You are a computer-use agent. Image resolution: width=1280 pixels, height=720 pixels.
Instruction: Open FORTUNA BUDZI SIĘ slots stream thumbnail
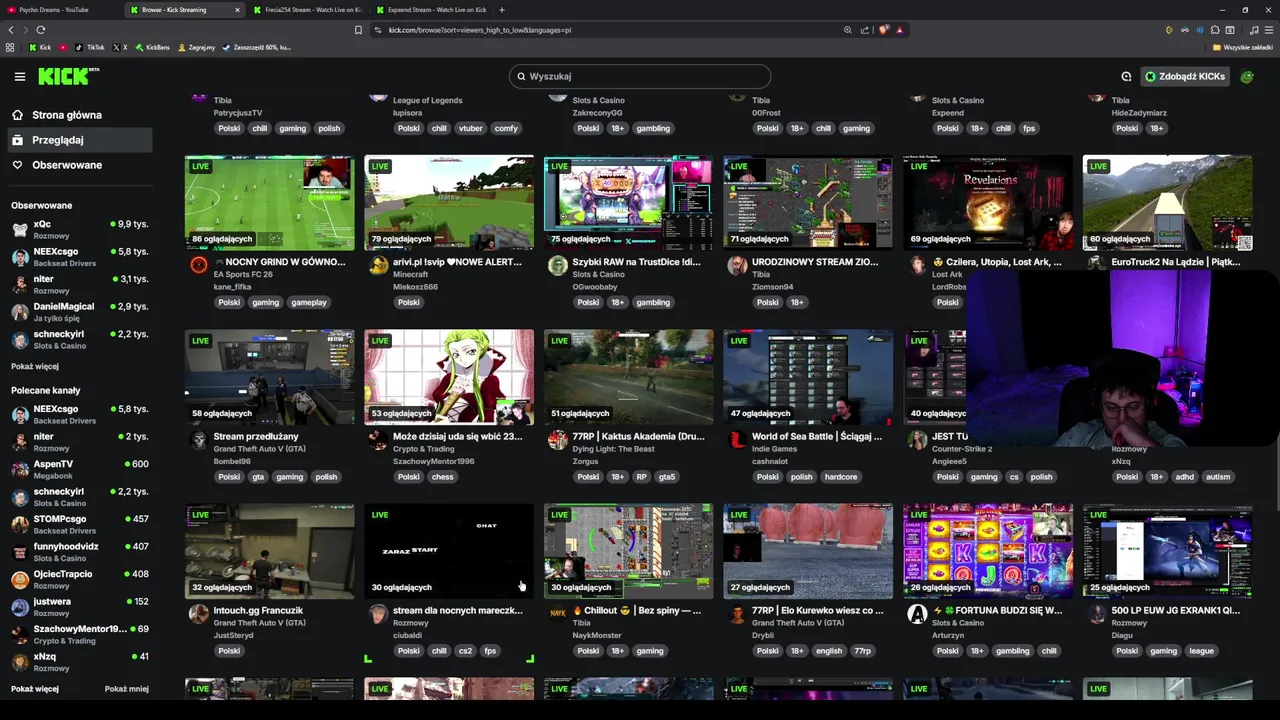(x=987, y=551)
